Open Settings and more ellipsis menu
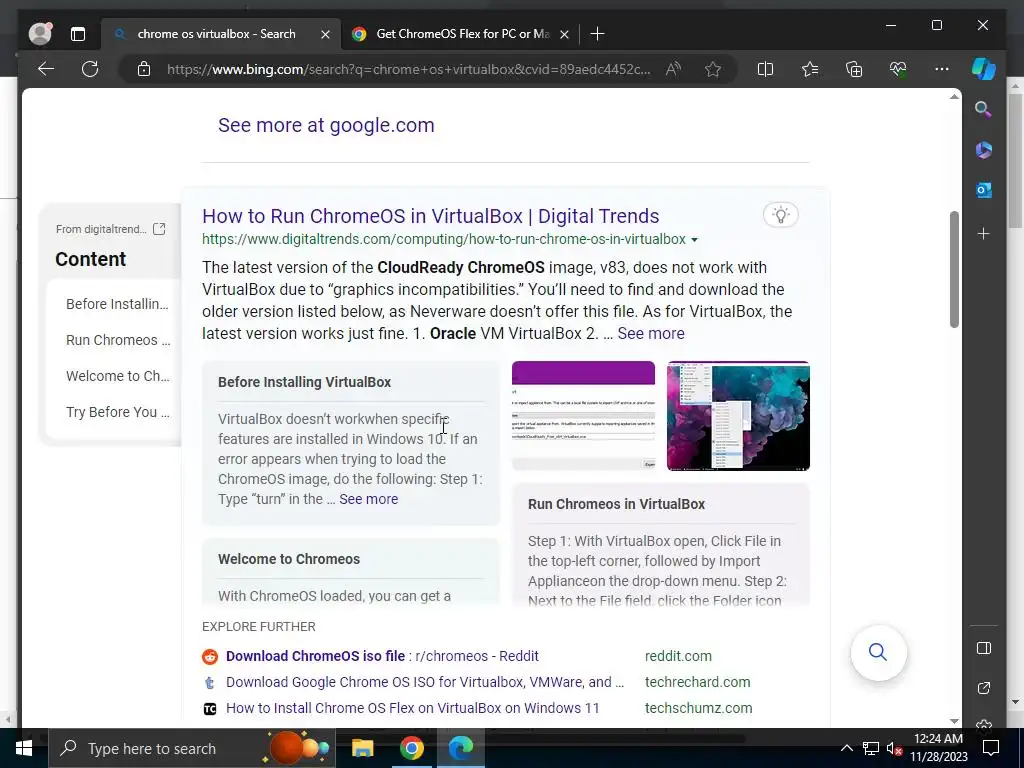Viewport: 1024px width, 768px height. [x=942, y=69]
